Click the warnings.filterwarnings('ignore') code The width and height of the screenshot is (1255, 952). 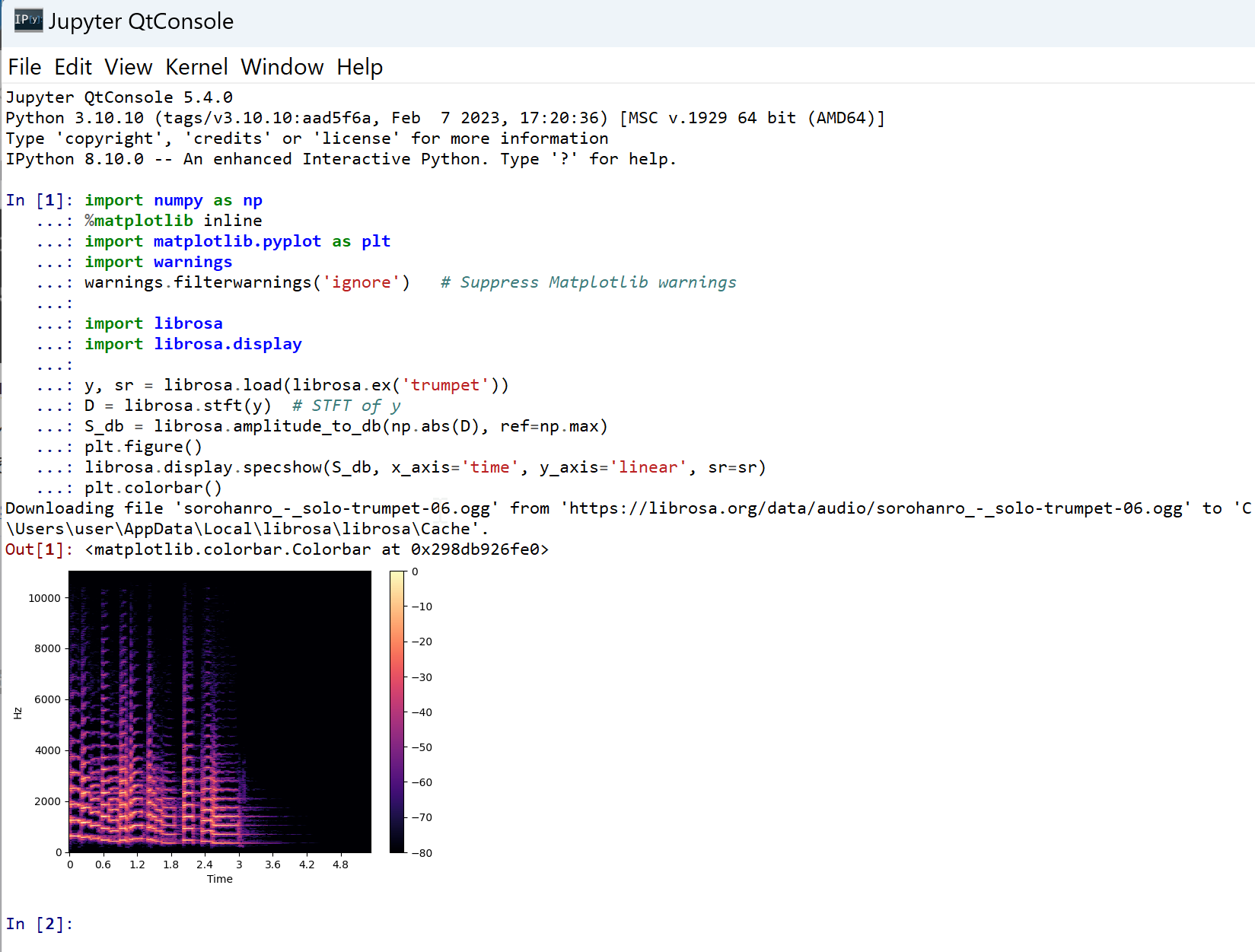click(x=247, y=282)
